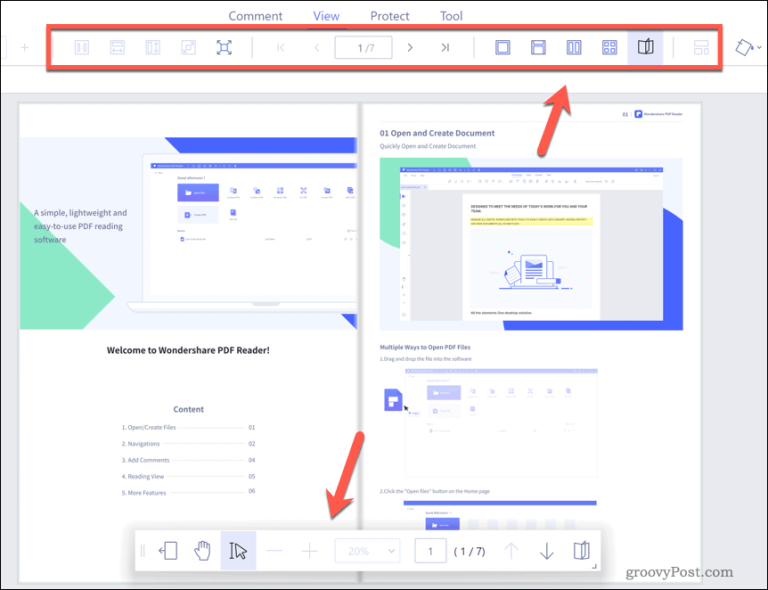The width and height of the screenshot is (768, 590).
Task: Expand the page background color dropdown
Action: coord(746,47)
